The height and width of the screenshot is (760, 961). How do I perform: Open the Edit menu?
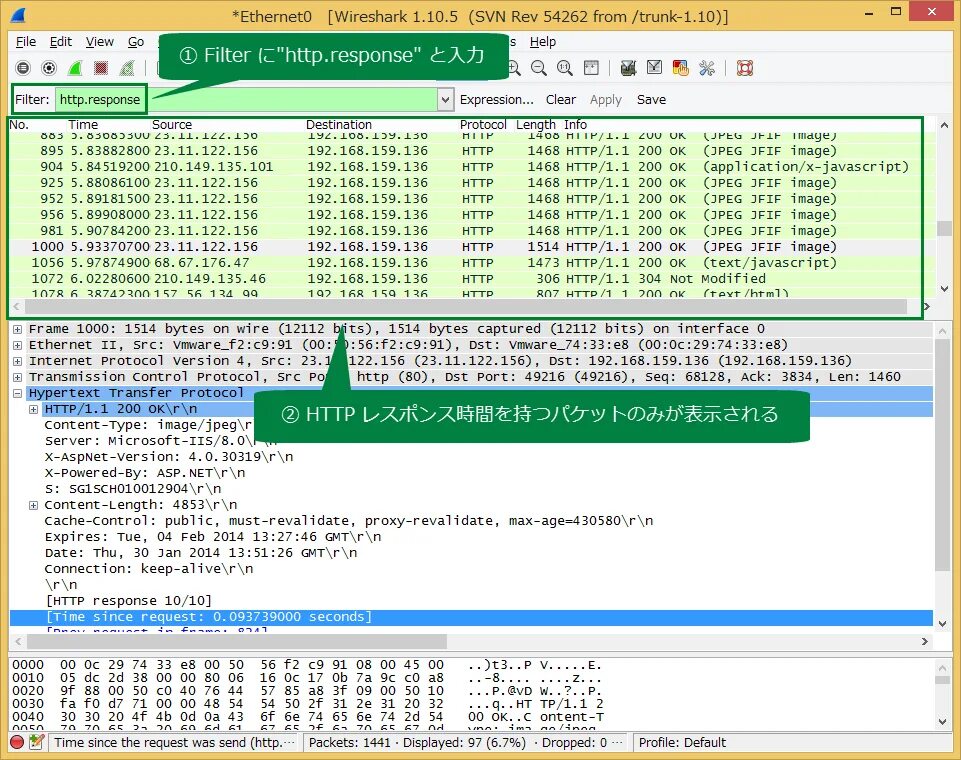tap(61, 42)
